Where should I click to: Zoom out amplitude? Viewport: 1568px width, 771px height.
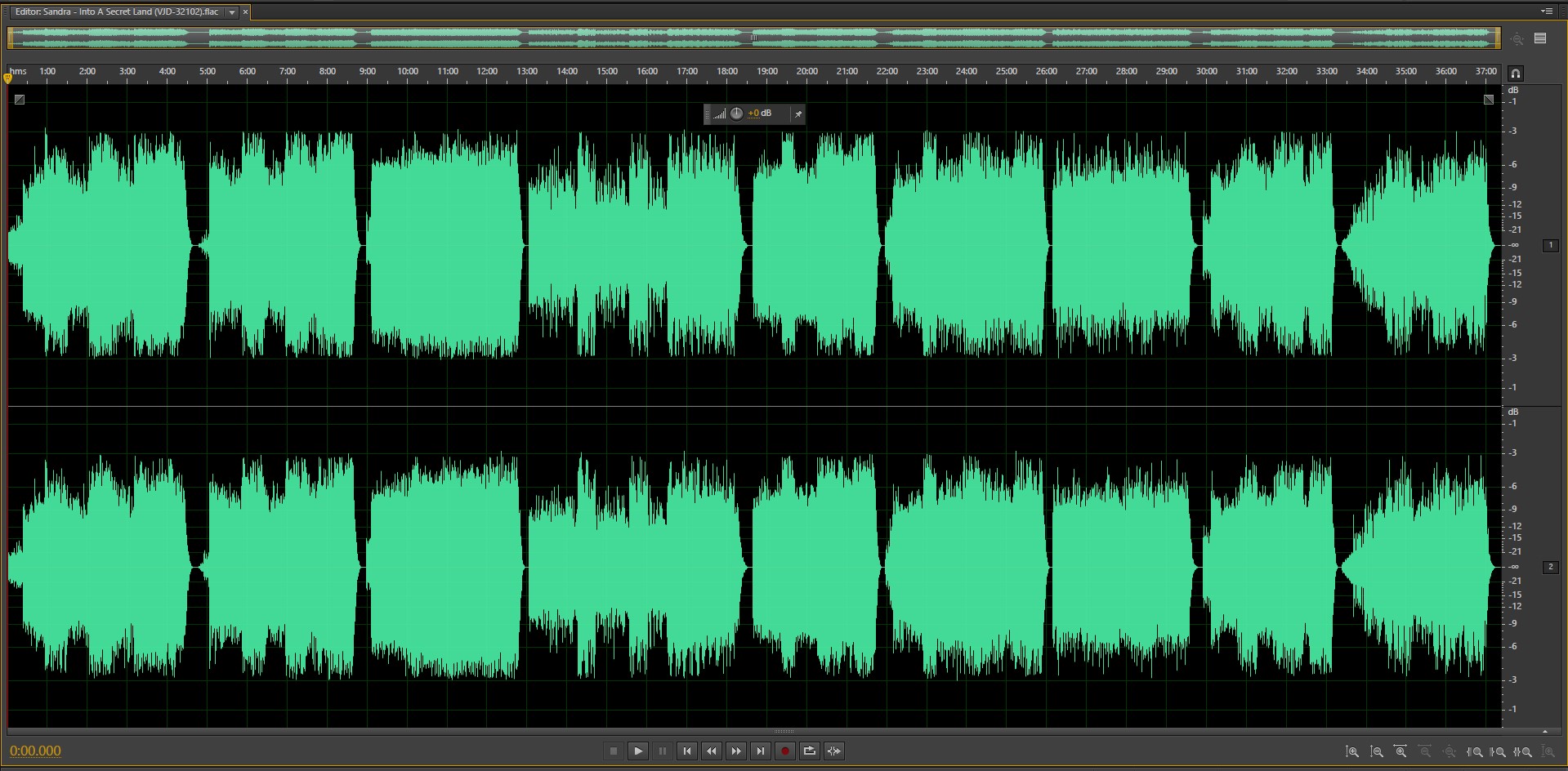pos(1377,751)
